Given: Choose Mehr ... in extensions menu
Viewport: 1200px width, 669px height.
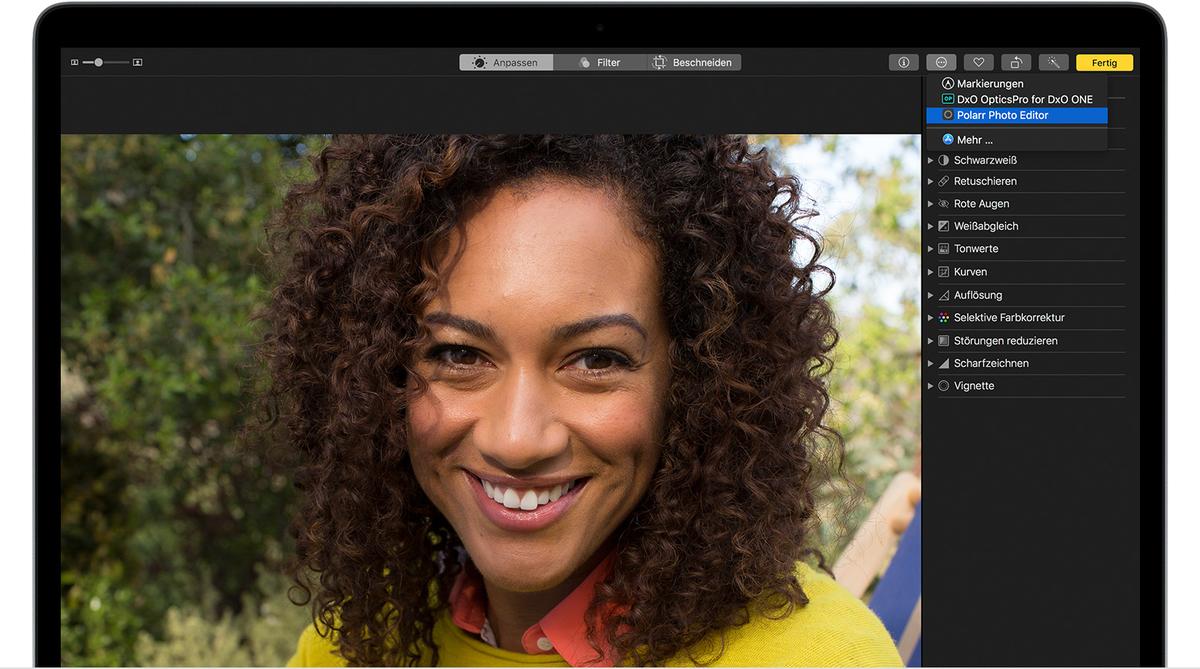Looking at the screenshot, I should [1017, 140].
